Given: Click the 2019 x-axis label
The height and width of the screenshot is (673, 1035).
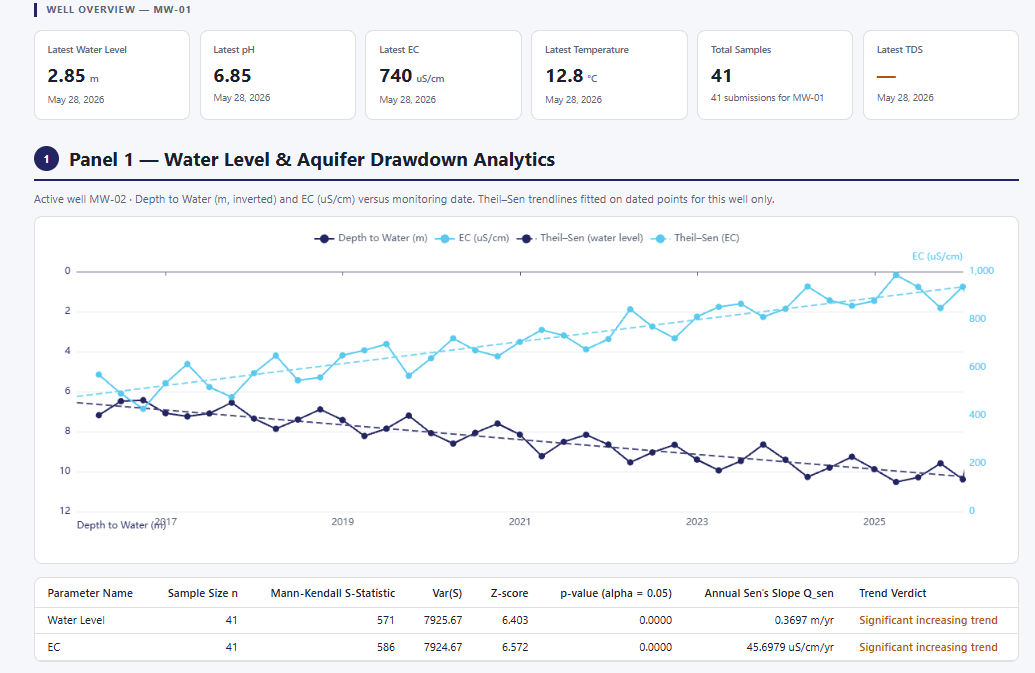Looking at the screenshot, I should [x=343, y=522].
